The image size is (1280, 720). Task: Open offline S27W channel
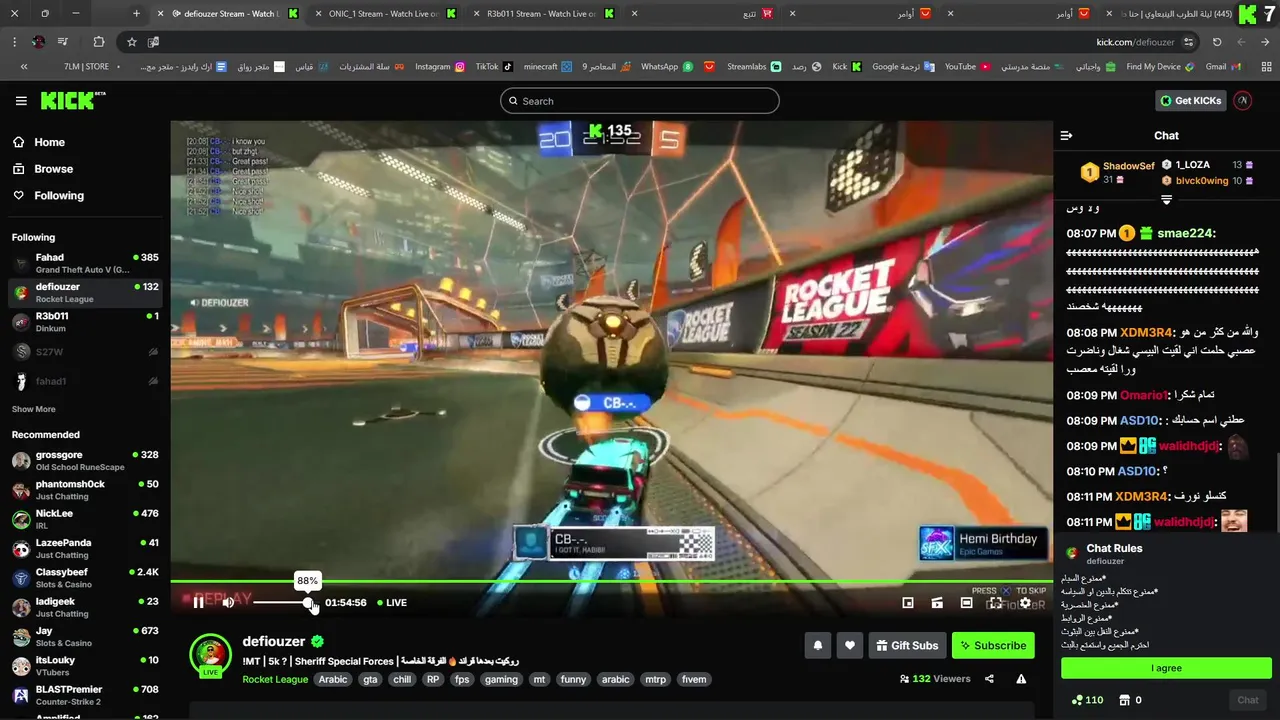(85, 352)
